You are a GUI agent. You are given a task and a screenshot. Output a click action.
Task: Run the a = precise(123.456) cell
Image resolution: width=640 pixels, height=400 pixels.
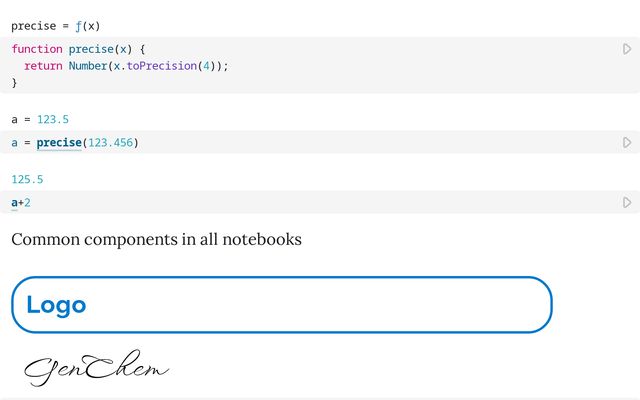[x=627, y=143]
